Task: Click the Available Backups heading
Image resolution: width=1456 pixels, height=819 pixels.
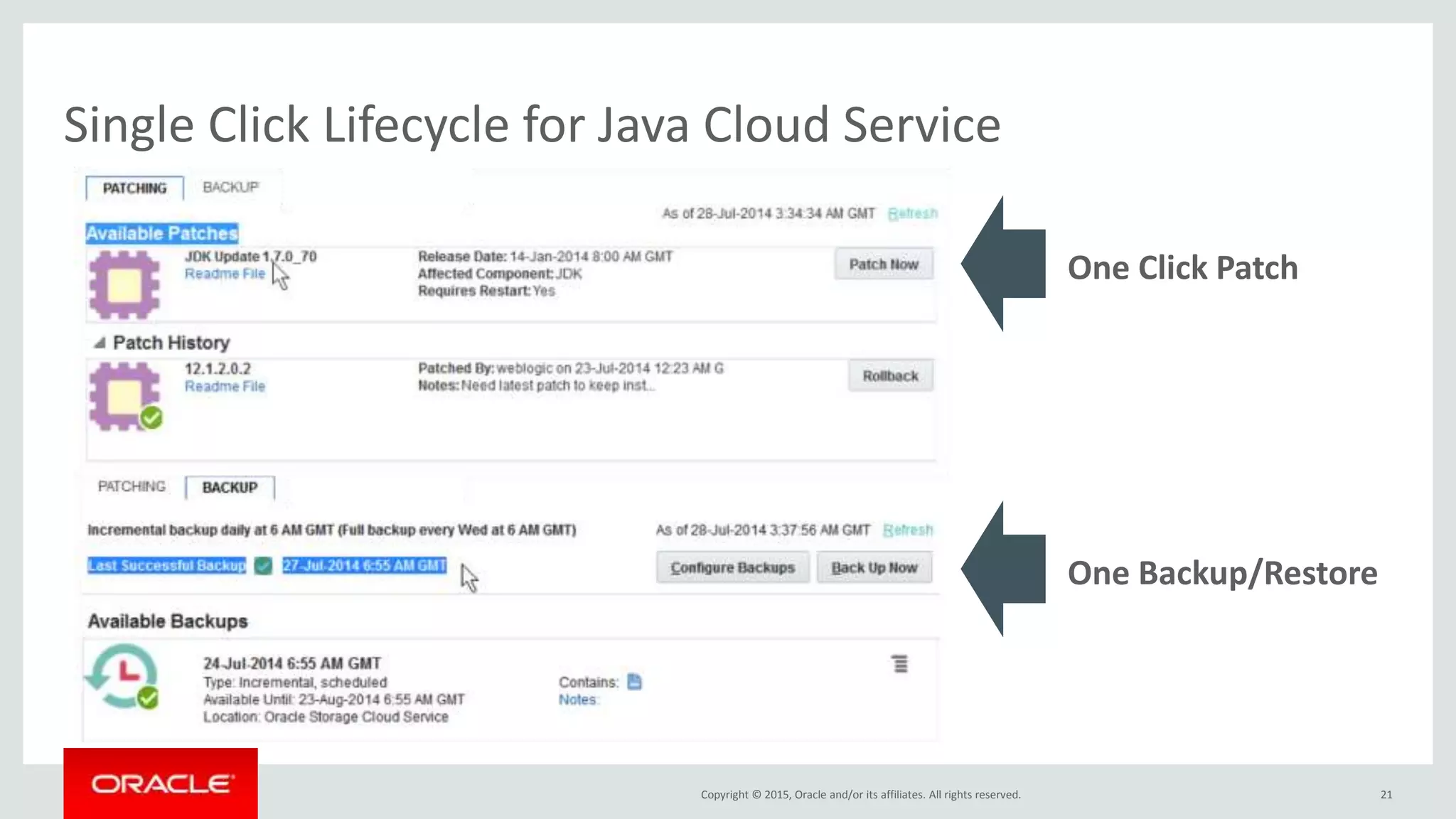Action: (168, 621)
